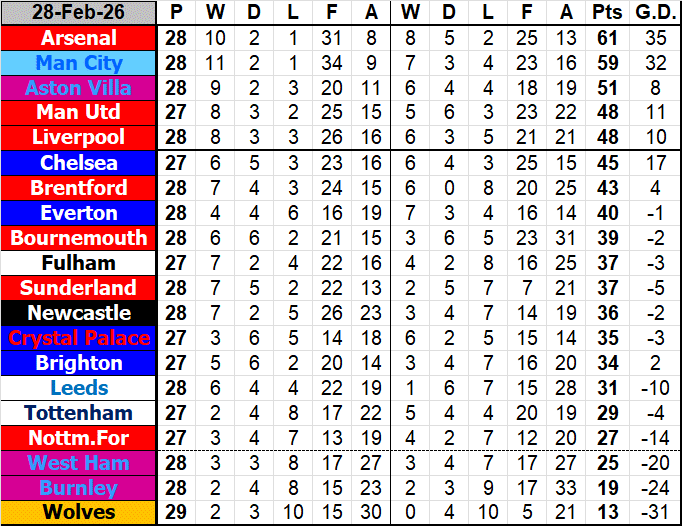
Task: Click the West Ham team cell
Action: [79, 463]
